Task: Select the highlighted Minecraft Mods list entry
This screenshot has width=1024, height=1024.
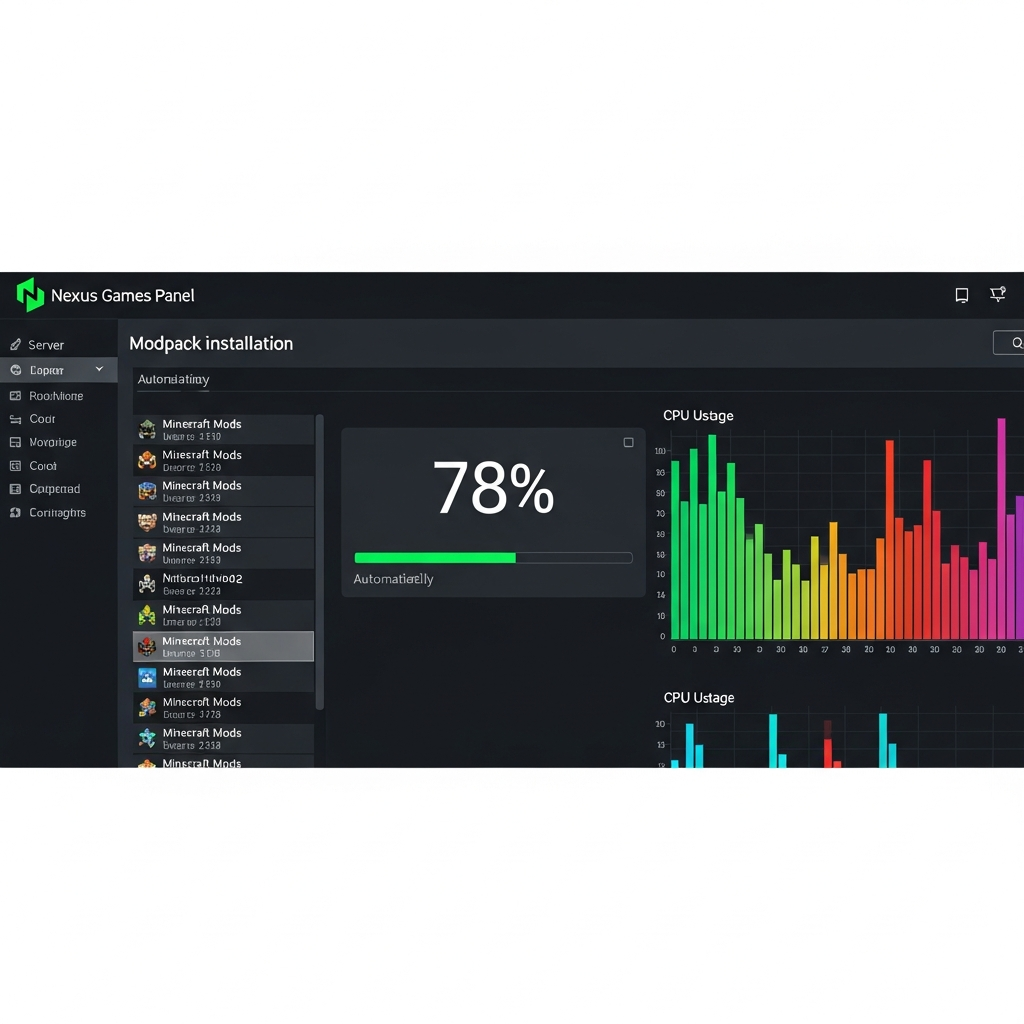Action: coord(223,647)
